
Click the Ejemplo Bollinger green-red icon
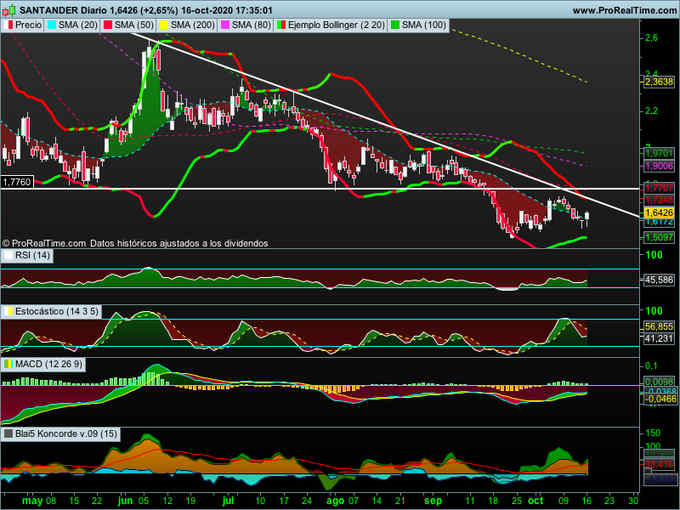(281, 25)
